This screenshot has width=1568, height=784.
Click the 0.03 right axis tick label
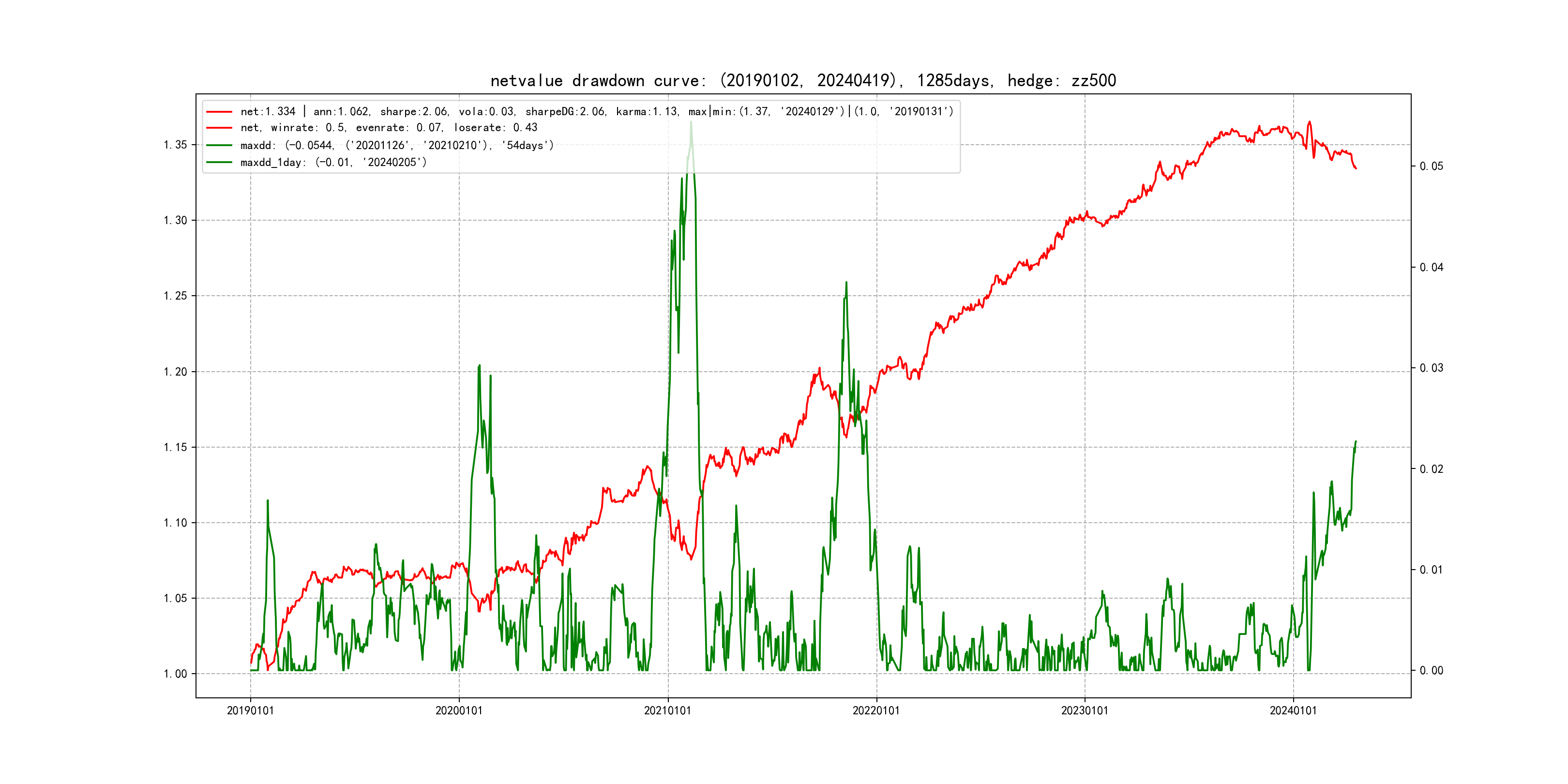1431,368
